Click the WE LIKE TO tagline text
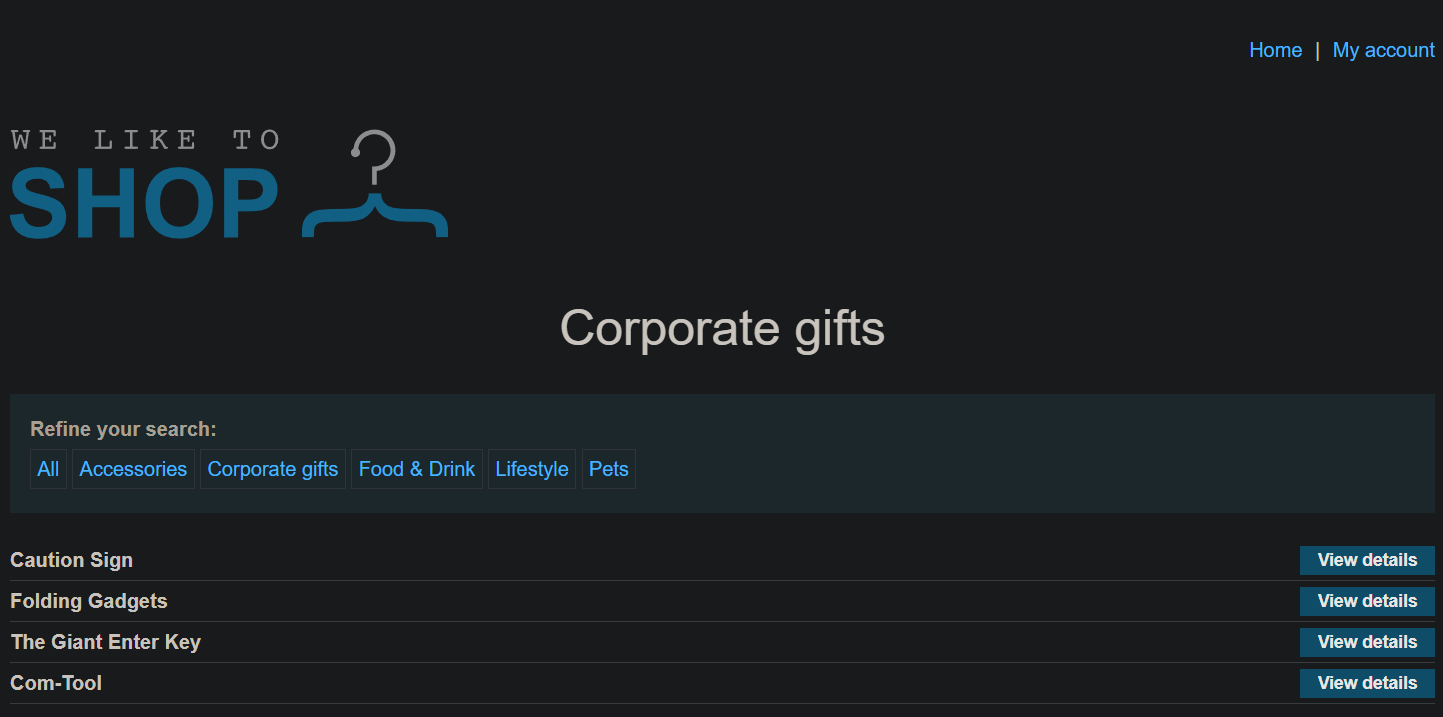Screen dimensions: 1443x717 pyautogui.click(x=146, y=140)
